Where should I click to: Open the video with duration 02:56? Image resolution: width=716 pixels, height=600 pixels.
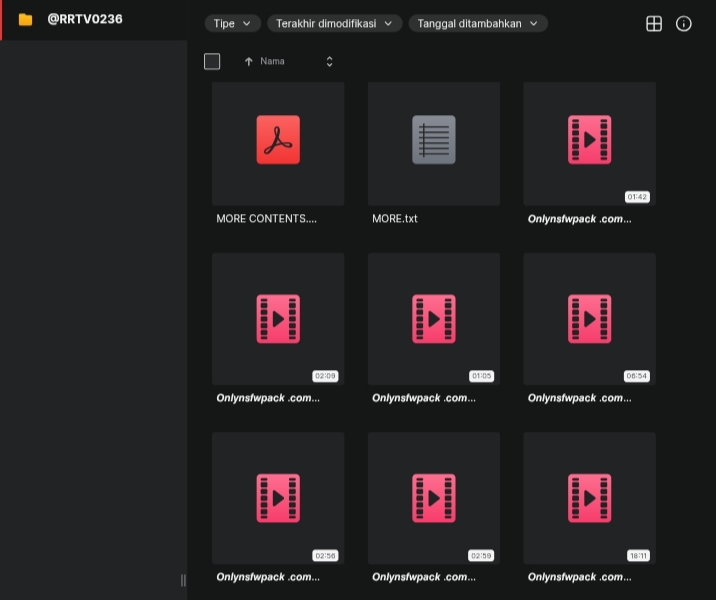point(278,498)
